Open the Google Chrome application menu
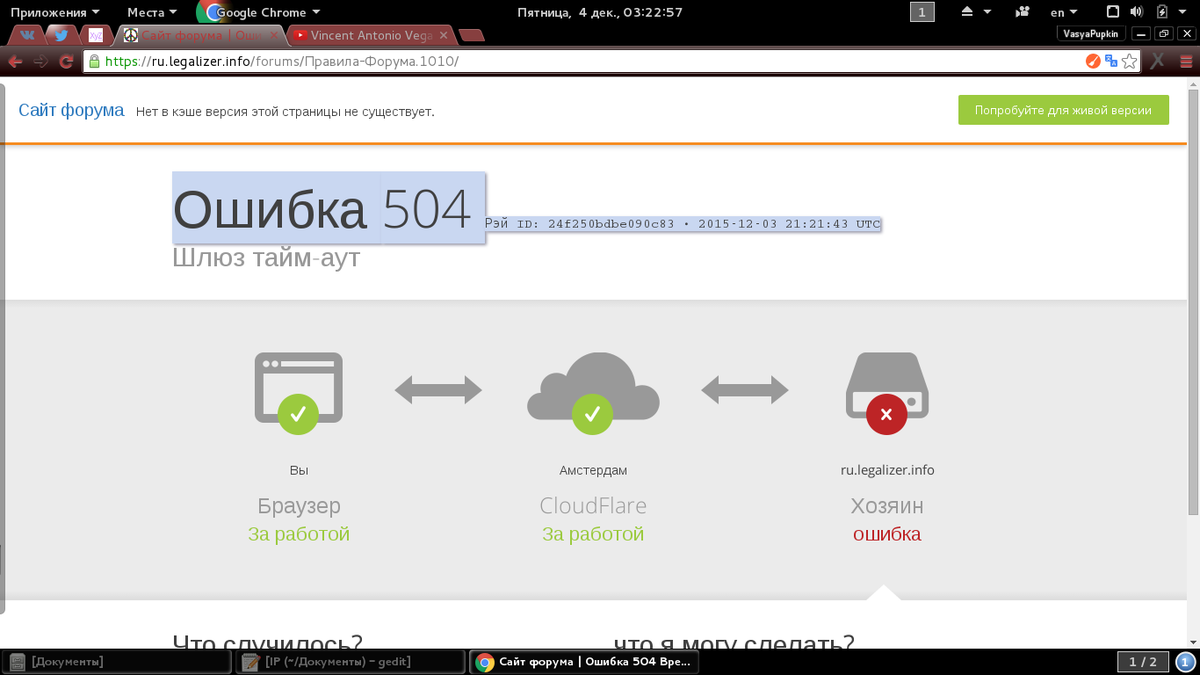 click(x=259, y=12)
